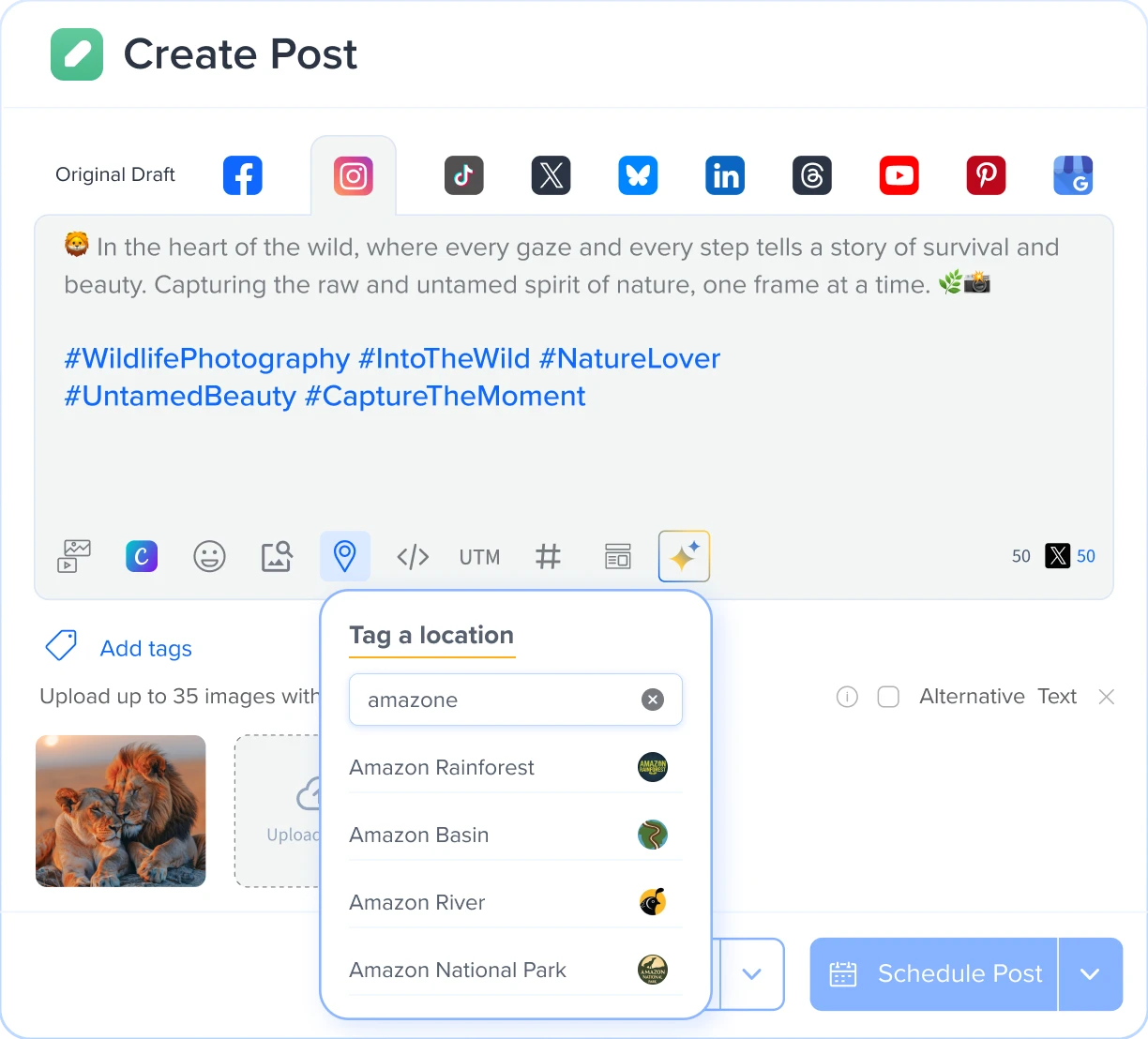The width and height of the screenshot is (1148, 1039).
Task: Open the stock image search
Action: coord(277,556)
